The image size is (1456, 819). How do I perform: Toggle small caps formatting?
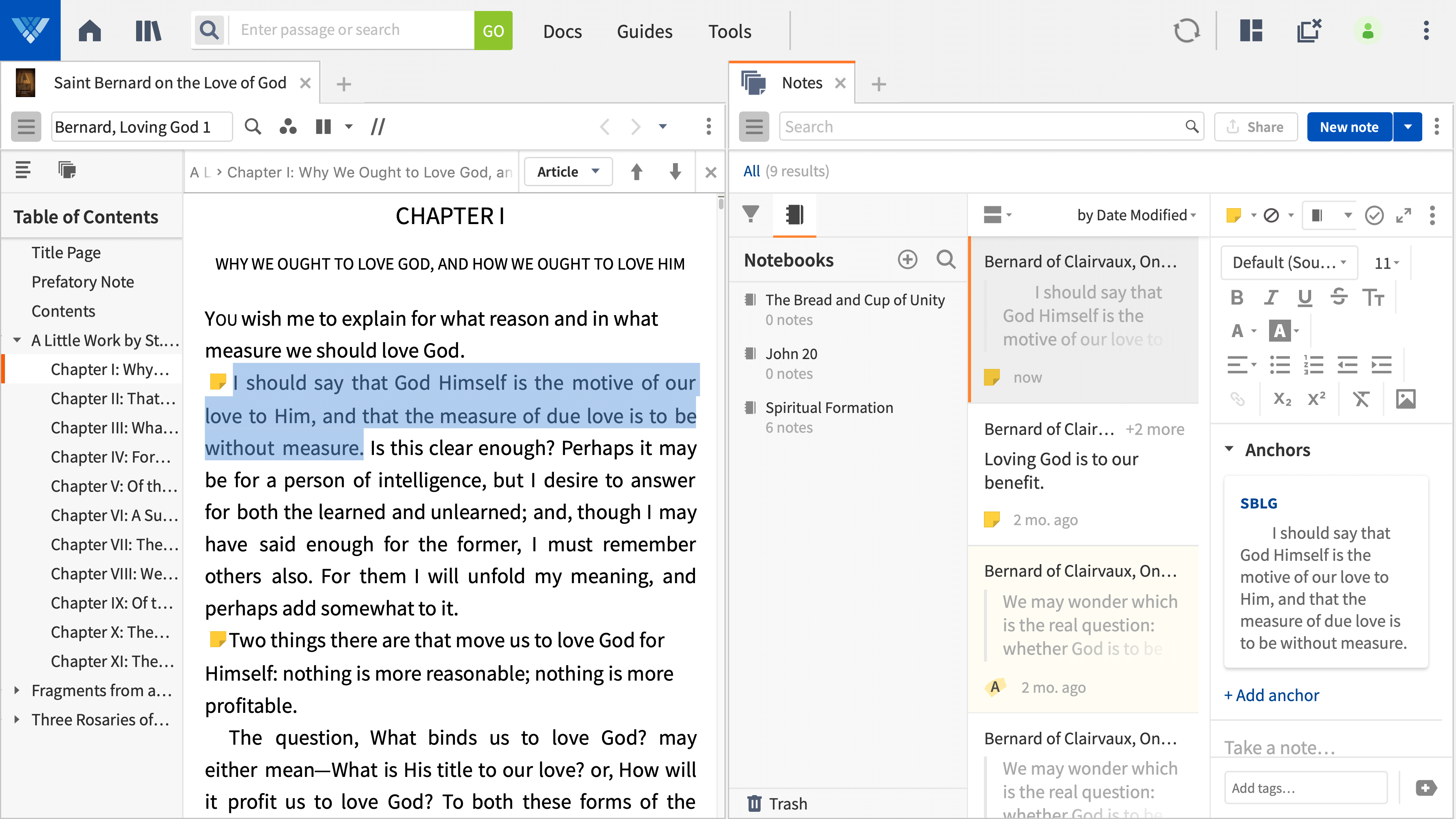[x=1373, y=297]
